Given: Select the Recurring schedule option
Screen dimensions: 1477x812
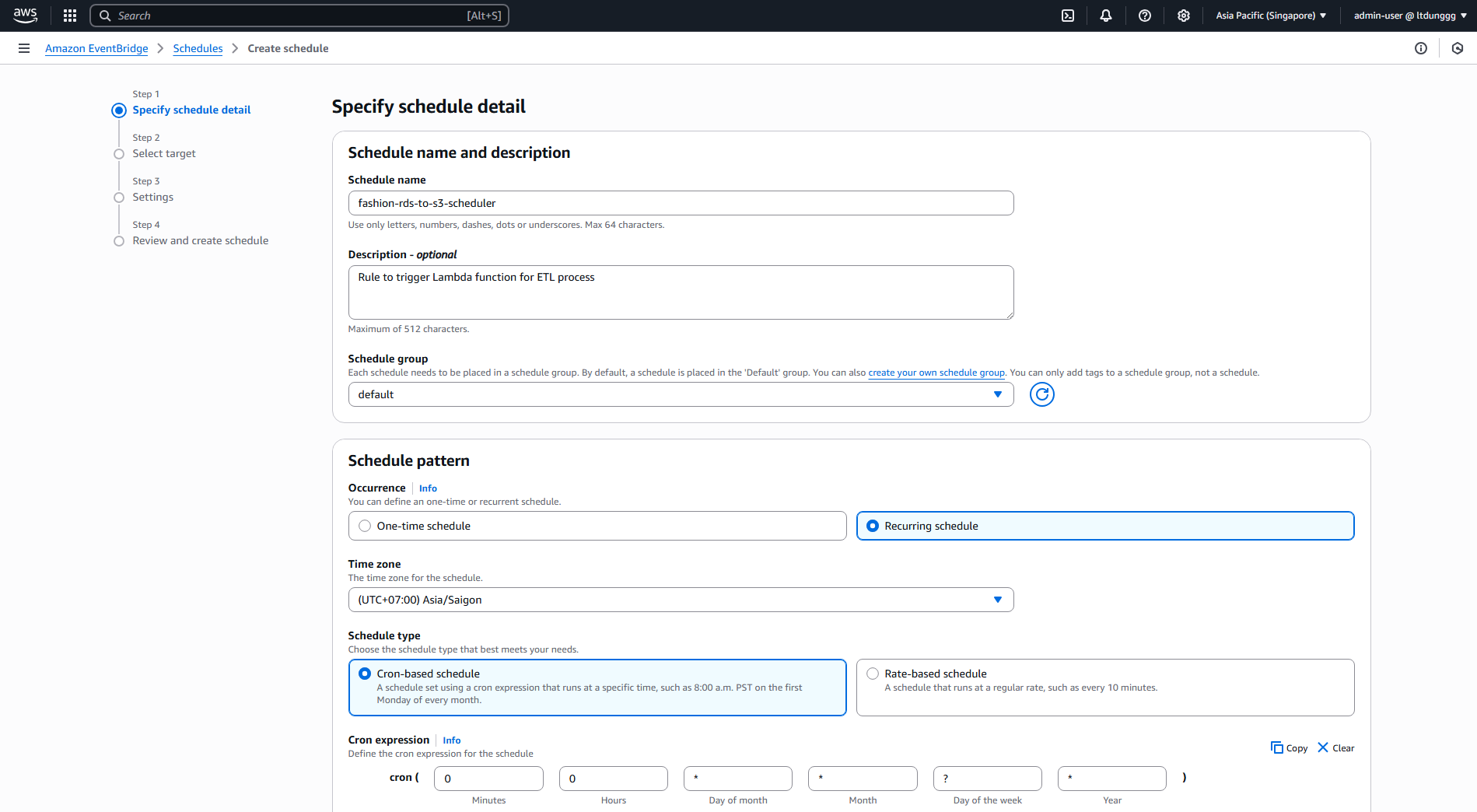Looking at the screenshot, I should pyautogui.click(x=1105, y=526).
